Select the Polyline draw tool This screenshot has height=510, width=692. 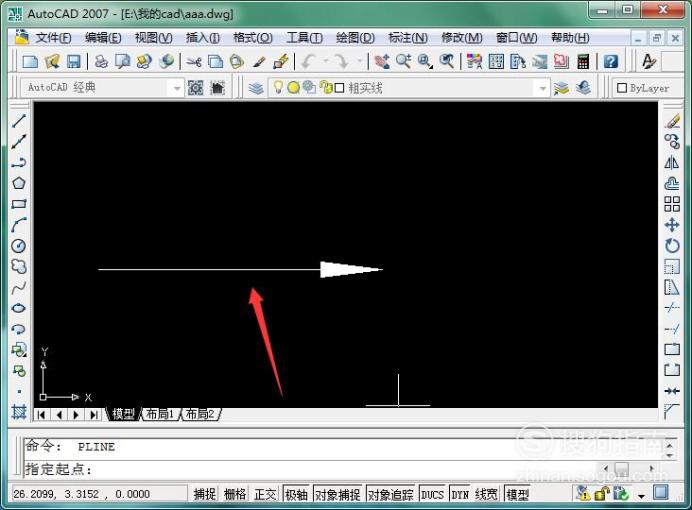click(x=19, y=162)
